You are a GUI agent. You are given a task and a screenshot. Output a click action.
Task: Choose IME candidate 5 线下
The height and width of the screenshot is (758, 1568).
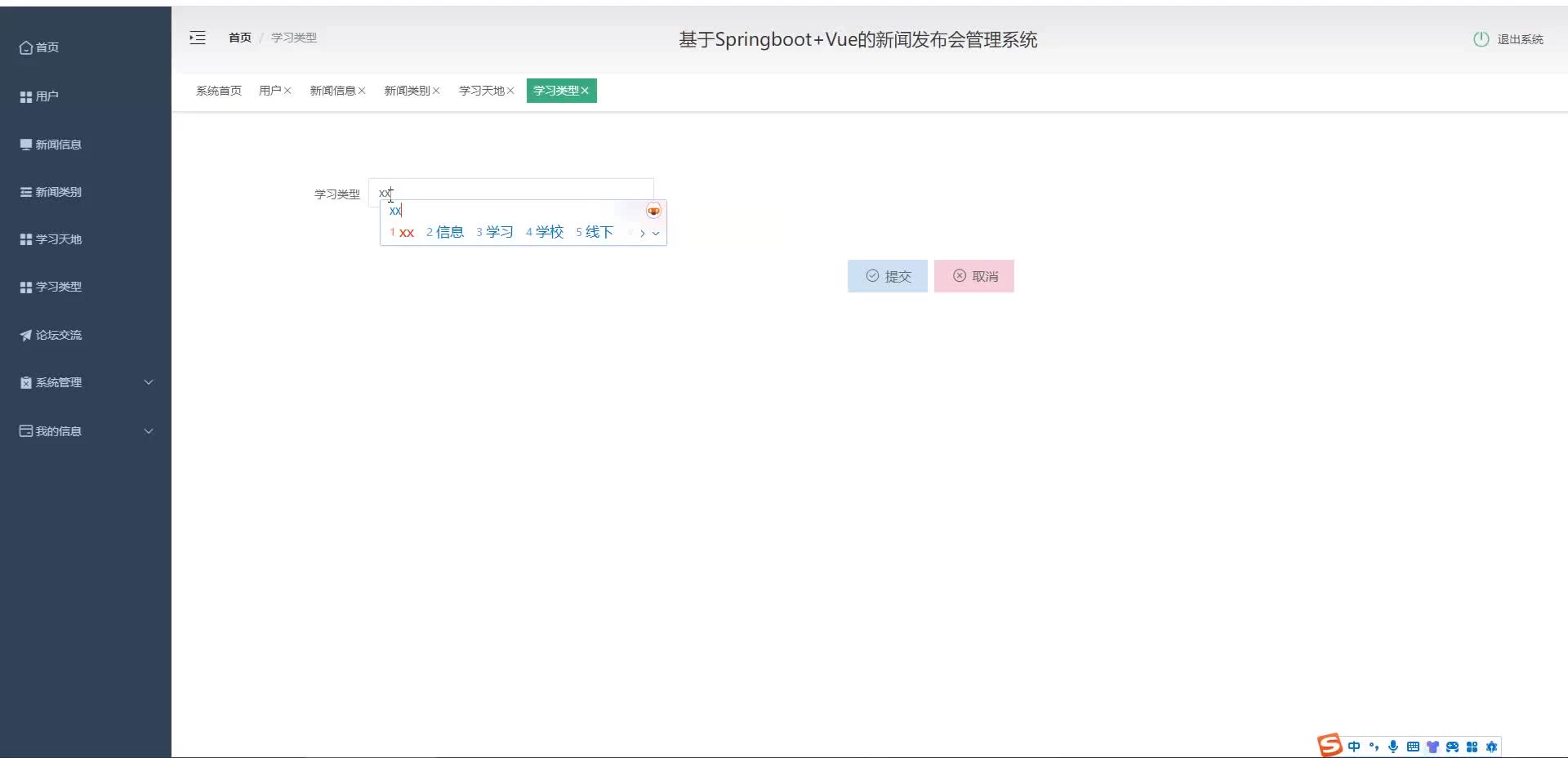(x=595, y=233)
